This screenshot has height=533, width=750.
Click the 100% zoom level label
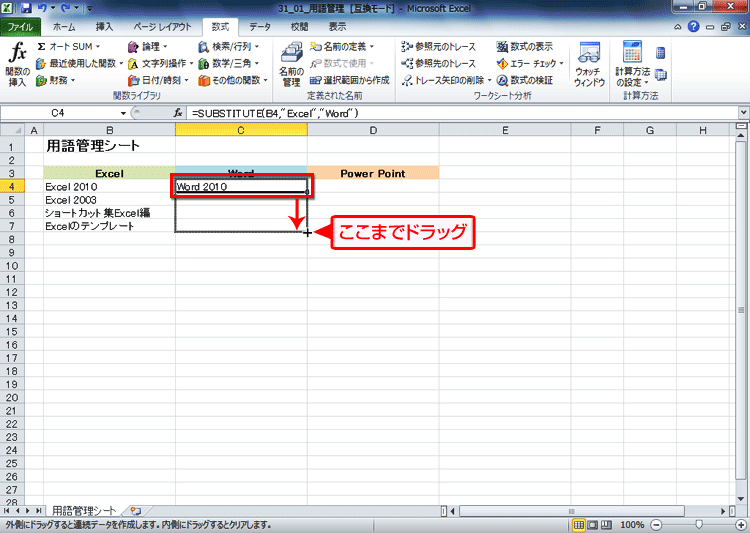pos(632,525)
